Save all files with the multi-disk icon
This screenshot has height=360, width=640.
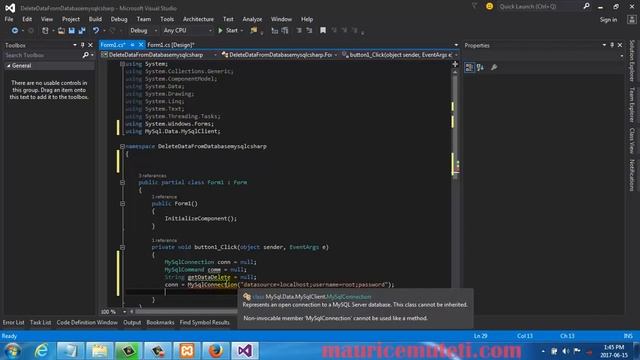82,31
